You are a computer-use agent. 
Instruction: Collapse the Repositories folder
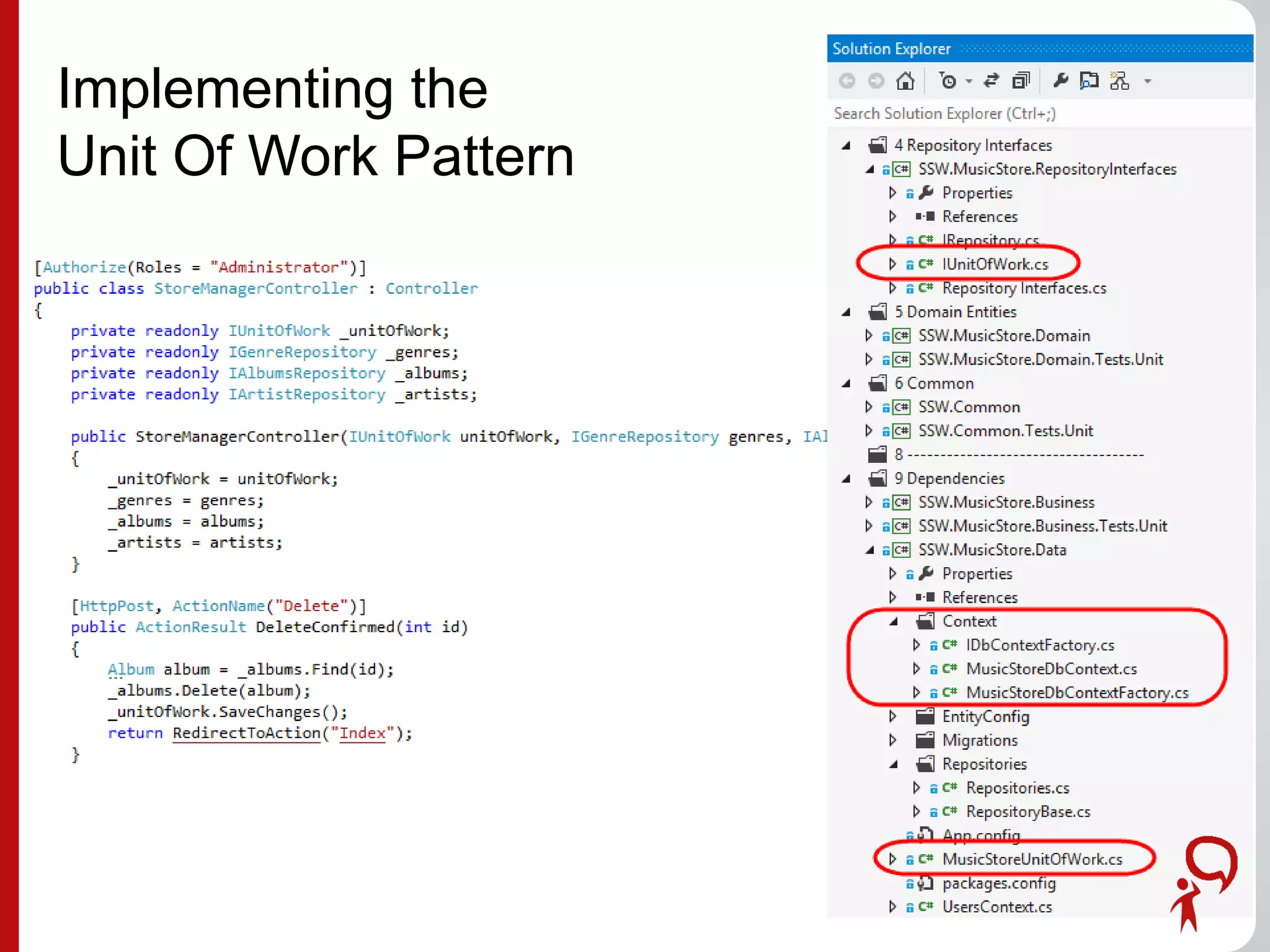pos(894,765)
